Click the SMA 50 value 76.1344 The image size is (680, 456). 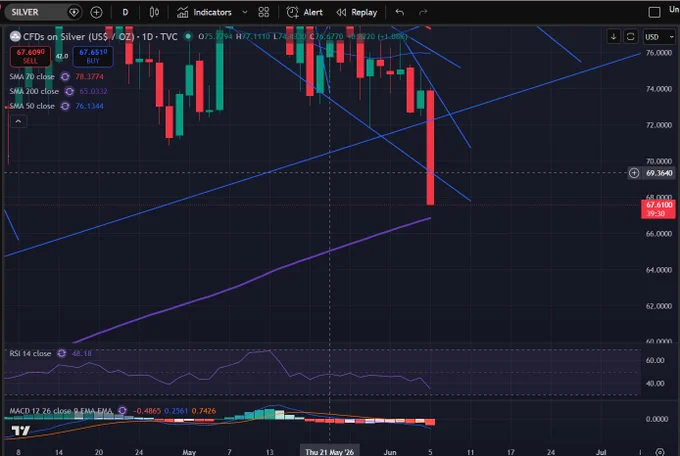[89, 106]
